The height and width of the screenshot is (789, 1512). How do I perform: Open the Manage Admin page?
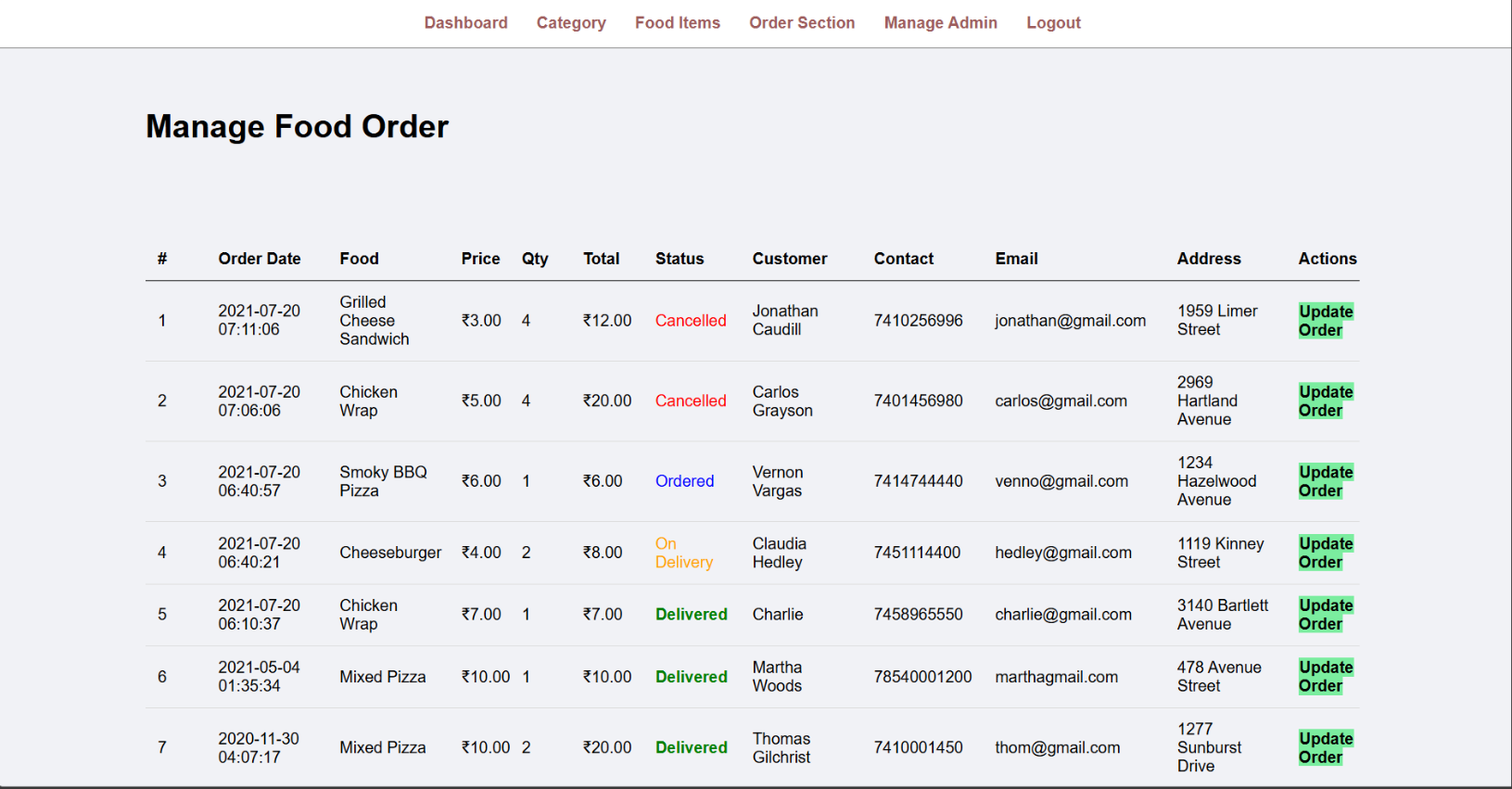tap(940, 23)
